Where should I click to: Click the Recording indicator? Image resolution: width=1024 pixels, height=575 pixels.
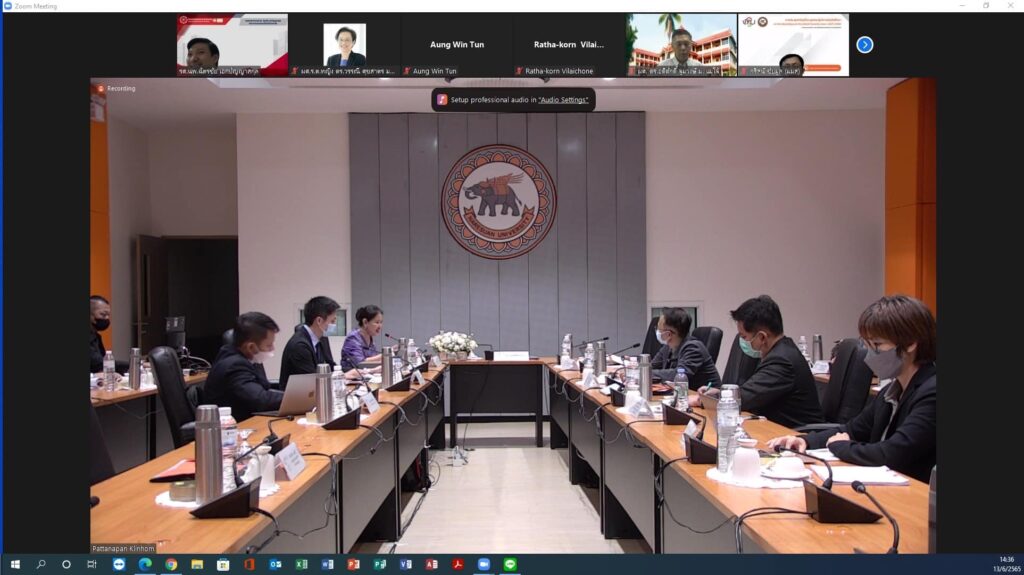[x=116, y=88]
